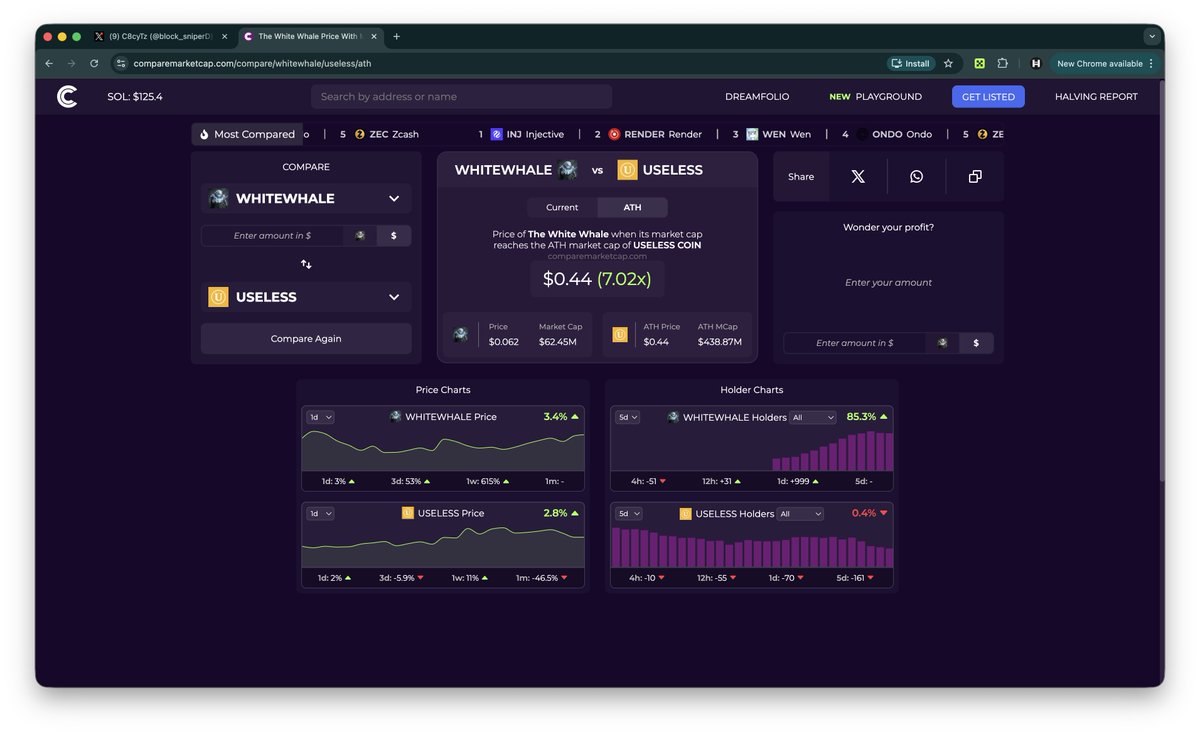1200x734 pixels.
Task: Select The White Whale Price browser tab
Action: pyautogui.click(x=311, y=36)
